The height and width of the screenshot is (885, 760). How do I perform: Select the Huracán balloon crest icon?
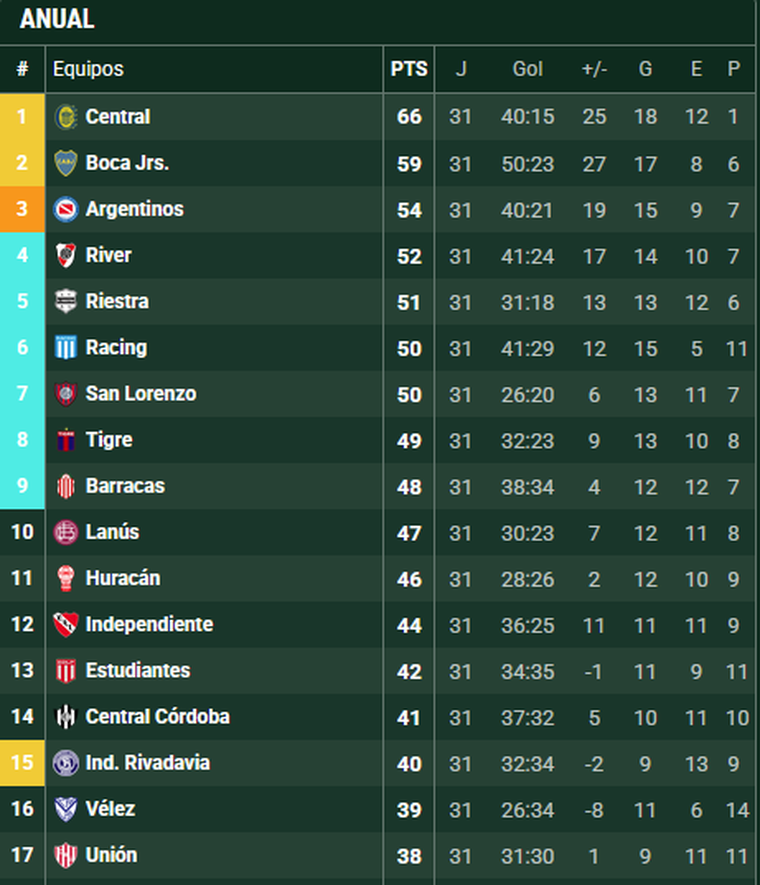coord(66,578)
